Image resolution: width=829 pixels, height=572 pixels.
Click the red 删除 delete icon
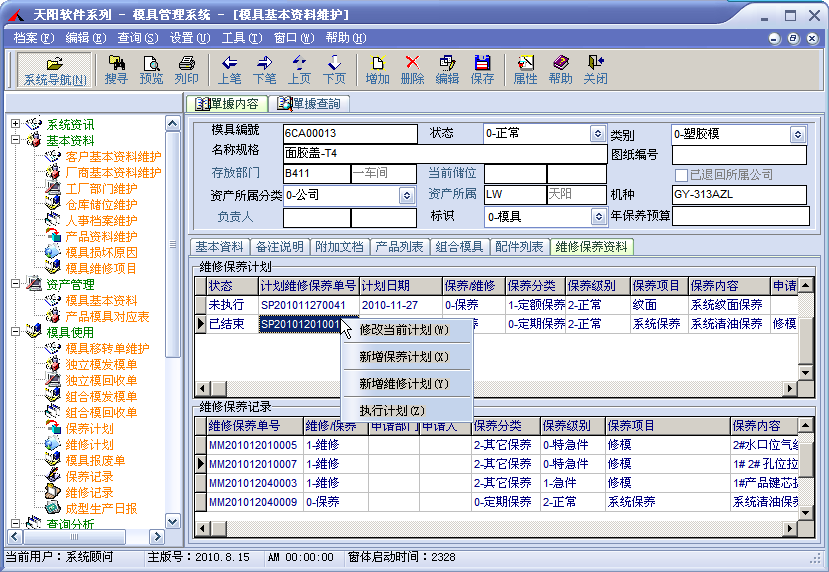[412, 69]
